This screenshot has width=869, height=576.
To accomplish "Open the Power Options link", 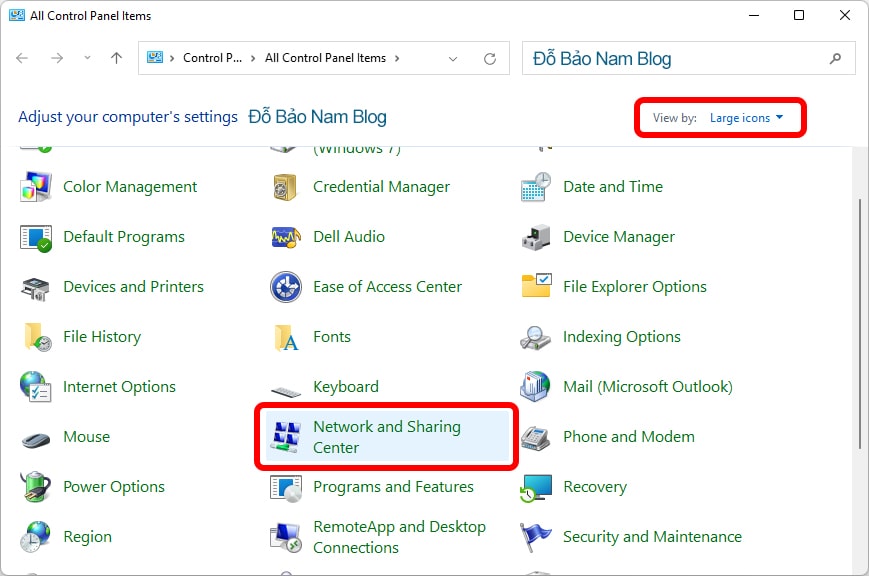I will point(114,487).
